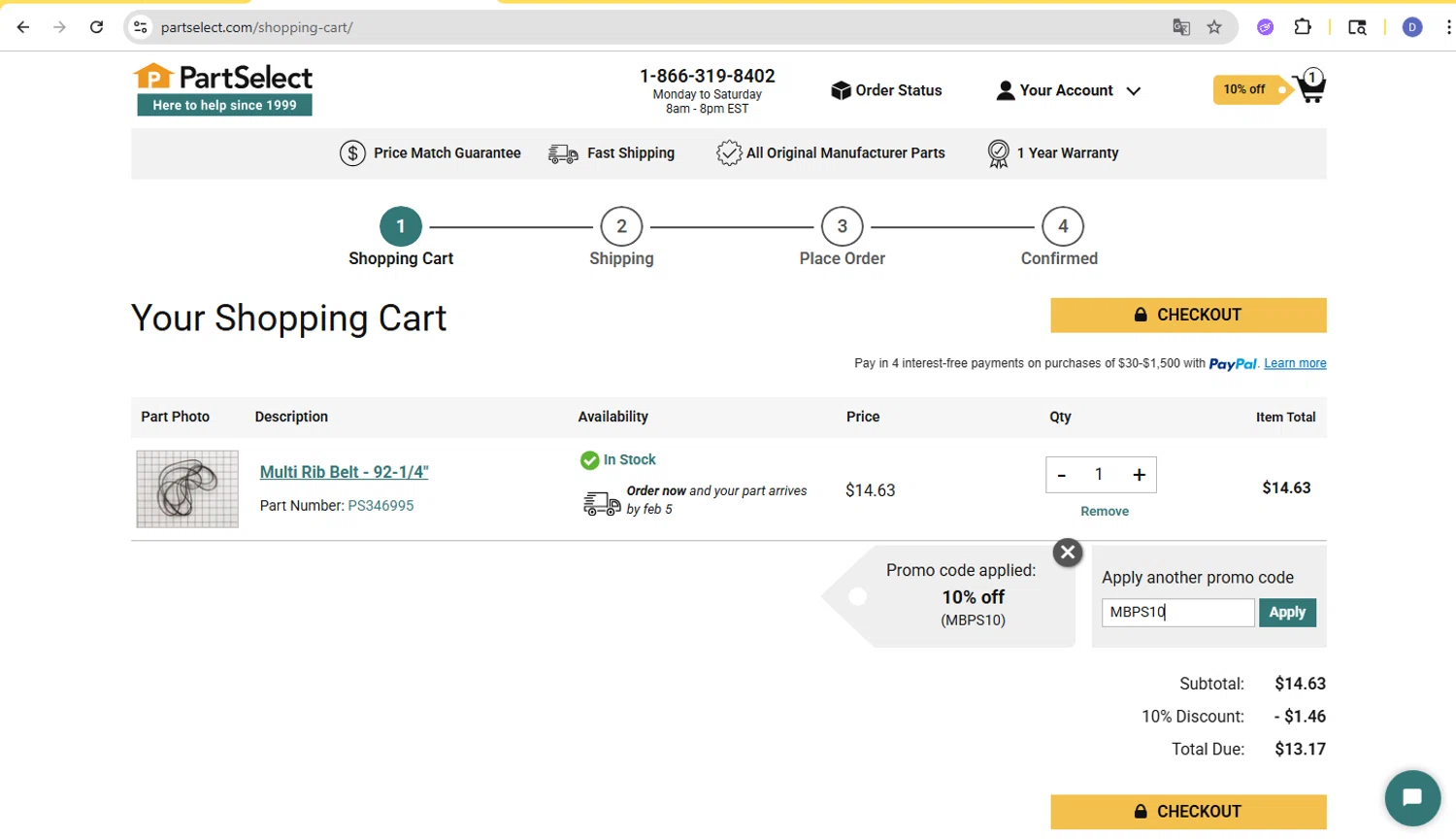
Task: Open the live chat bubble
Action: pos(1412,797)
